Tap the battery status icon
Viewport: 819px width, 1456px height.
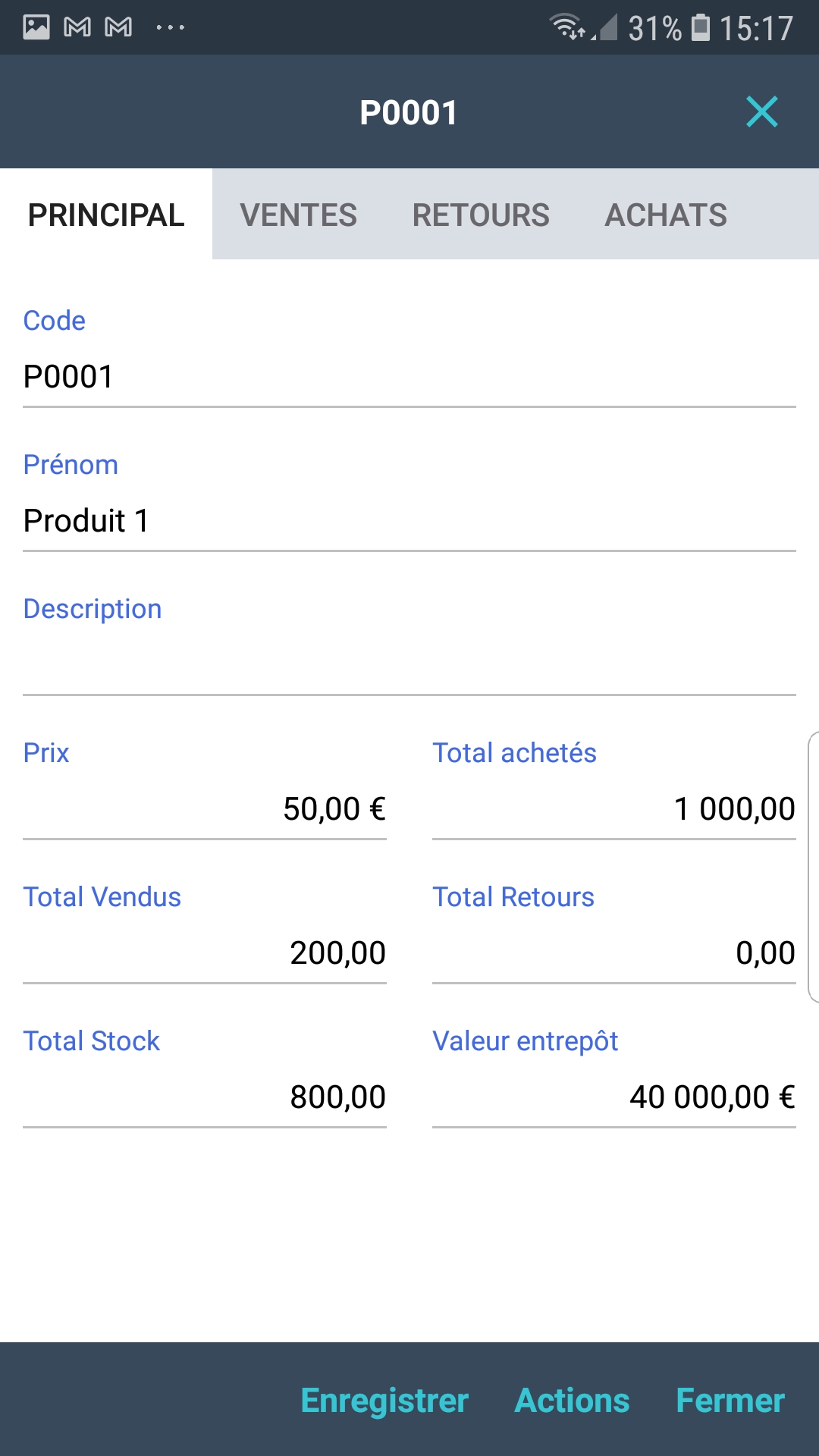(701, 27)
